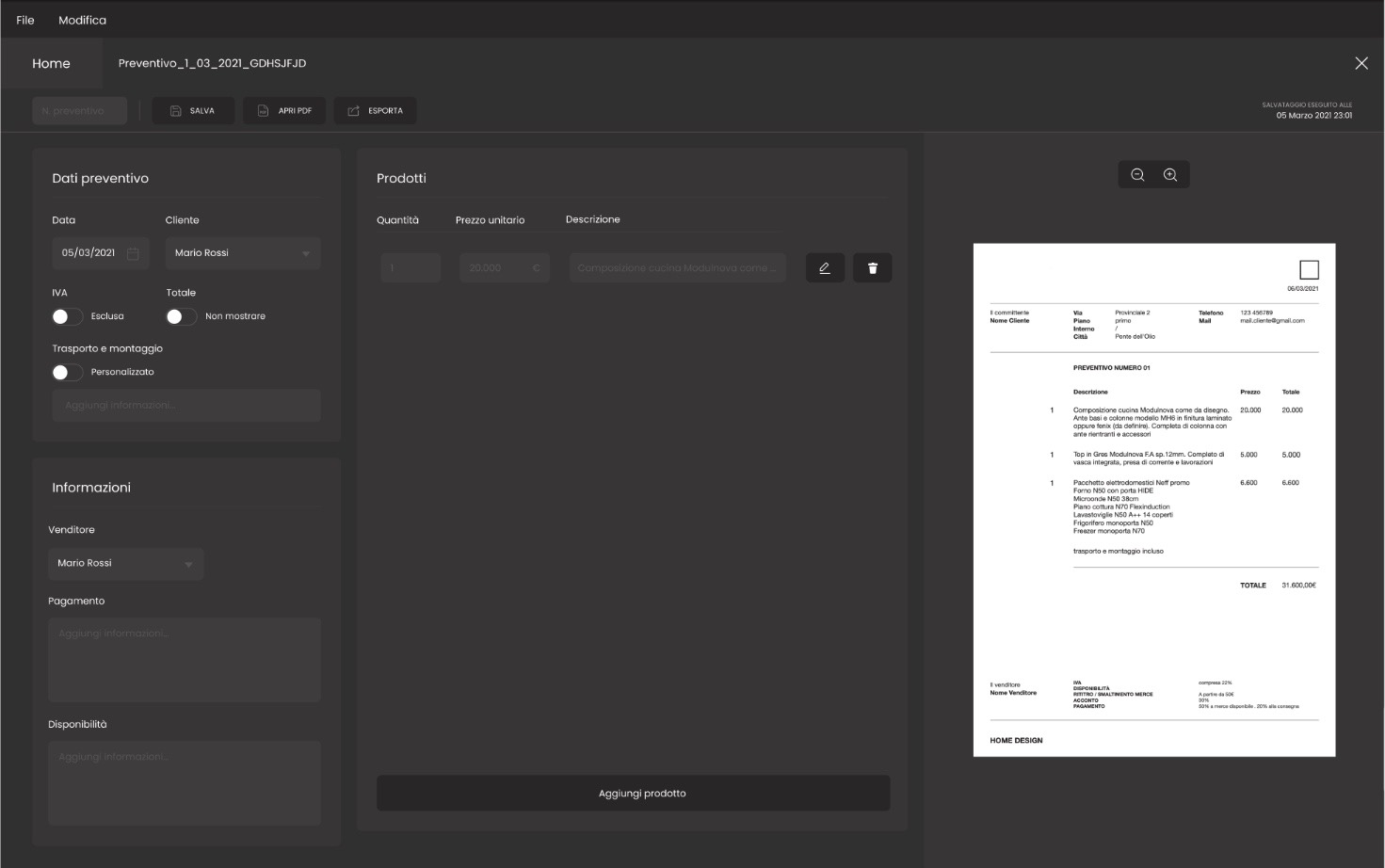1385x868 pixels.
Task: Click the N. preventivo input field
Action: pos(79,111)
